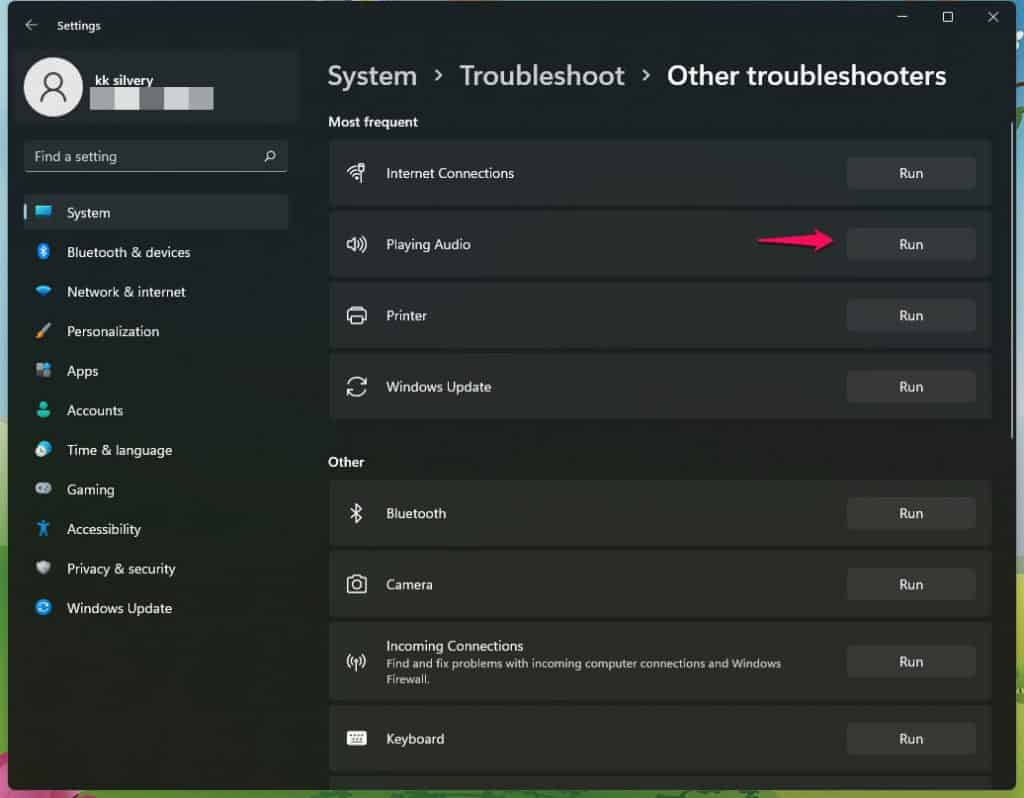
Task: Click the Apps sidebar icon
Action: (44, 370)
